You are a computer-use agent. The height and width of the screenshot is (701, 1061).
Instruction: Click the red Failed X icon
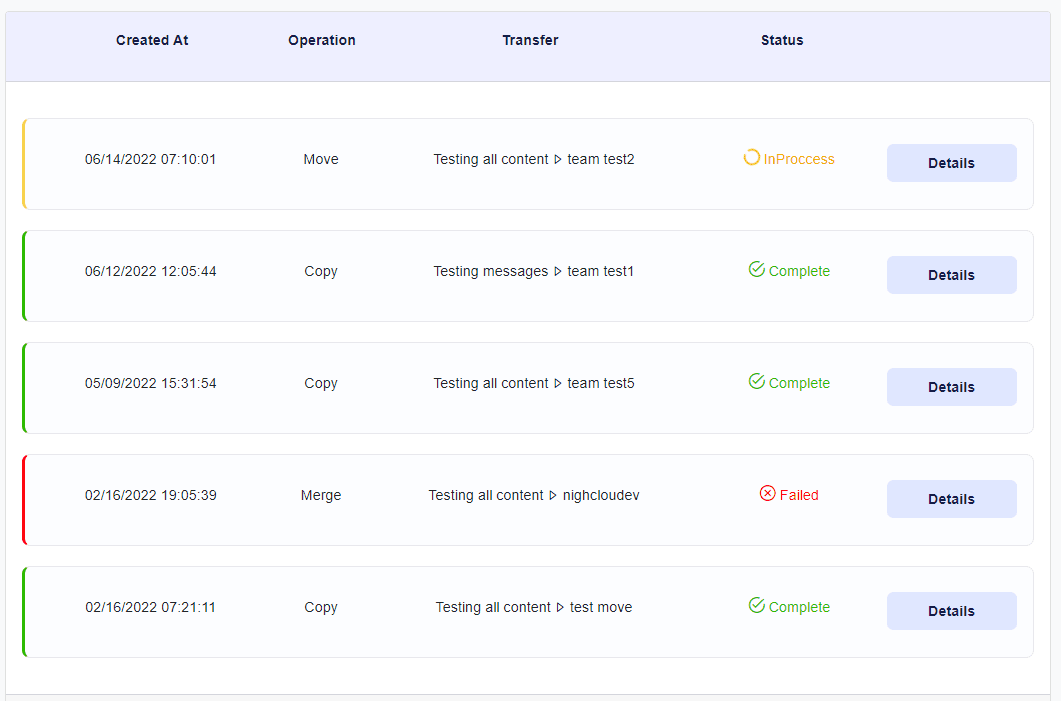767,494
